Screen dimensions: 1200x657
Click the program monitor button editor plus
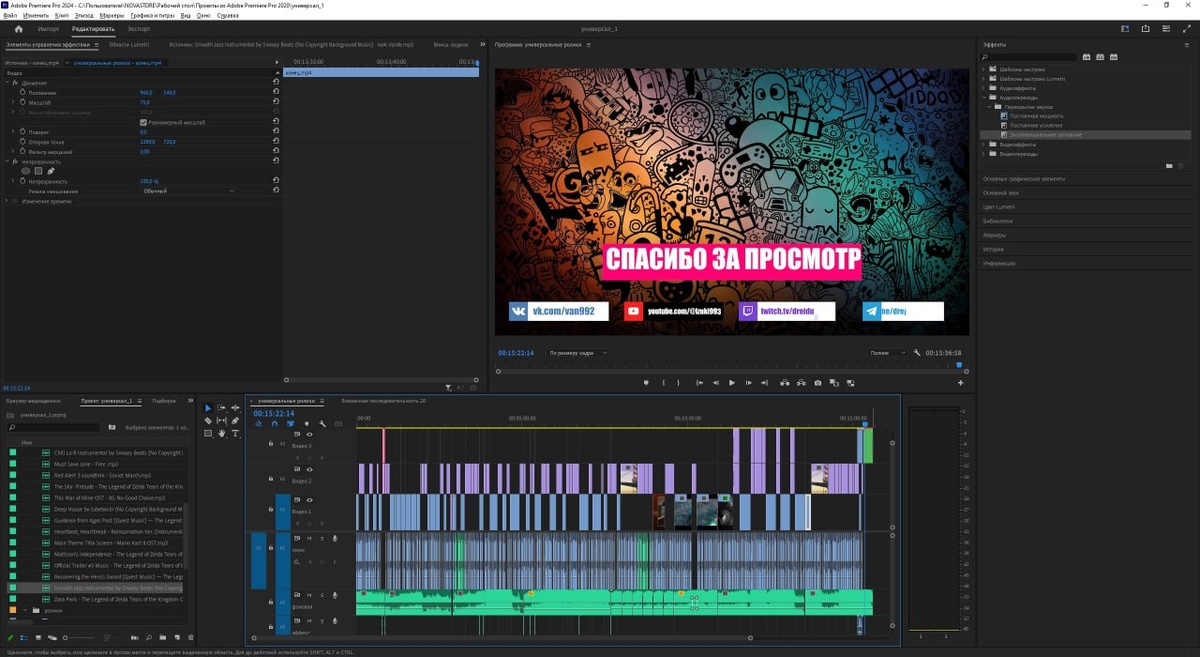point(960,383)
